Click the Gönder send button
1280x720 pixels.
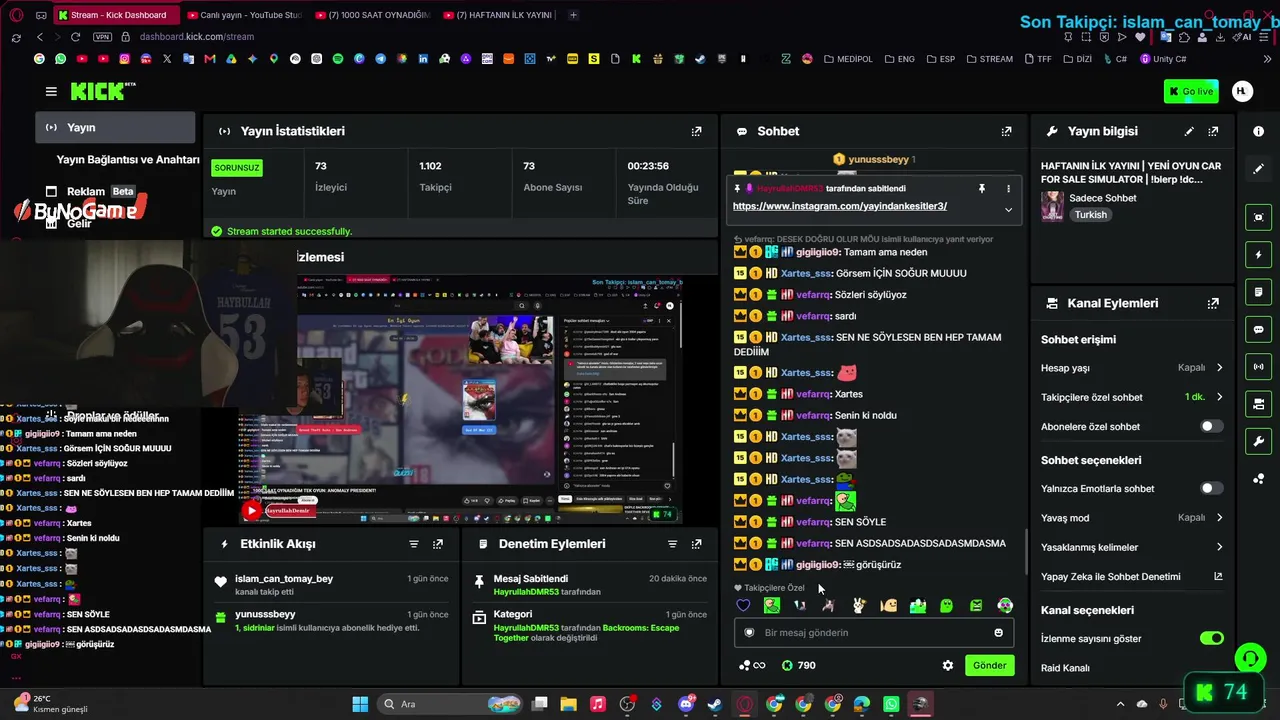[989, 665]
